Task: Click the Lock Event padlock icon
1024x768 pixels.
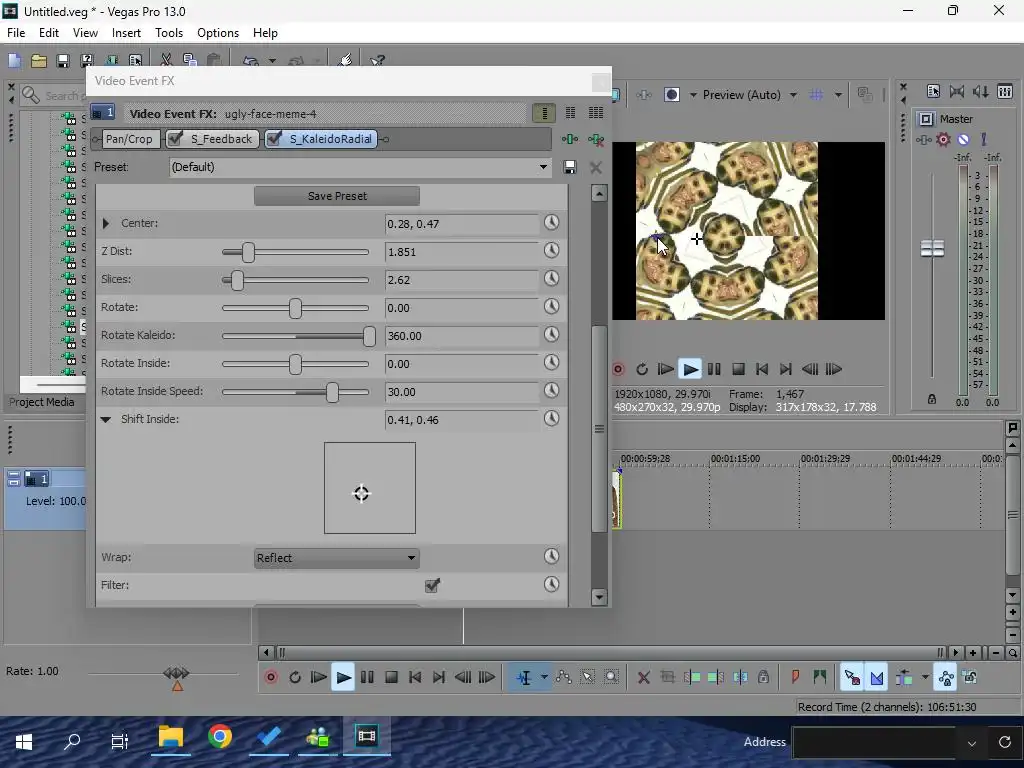Action: tap(763, 678)
